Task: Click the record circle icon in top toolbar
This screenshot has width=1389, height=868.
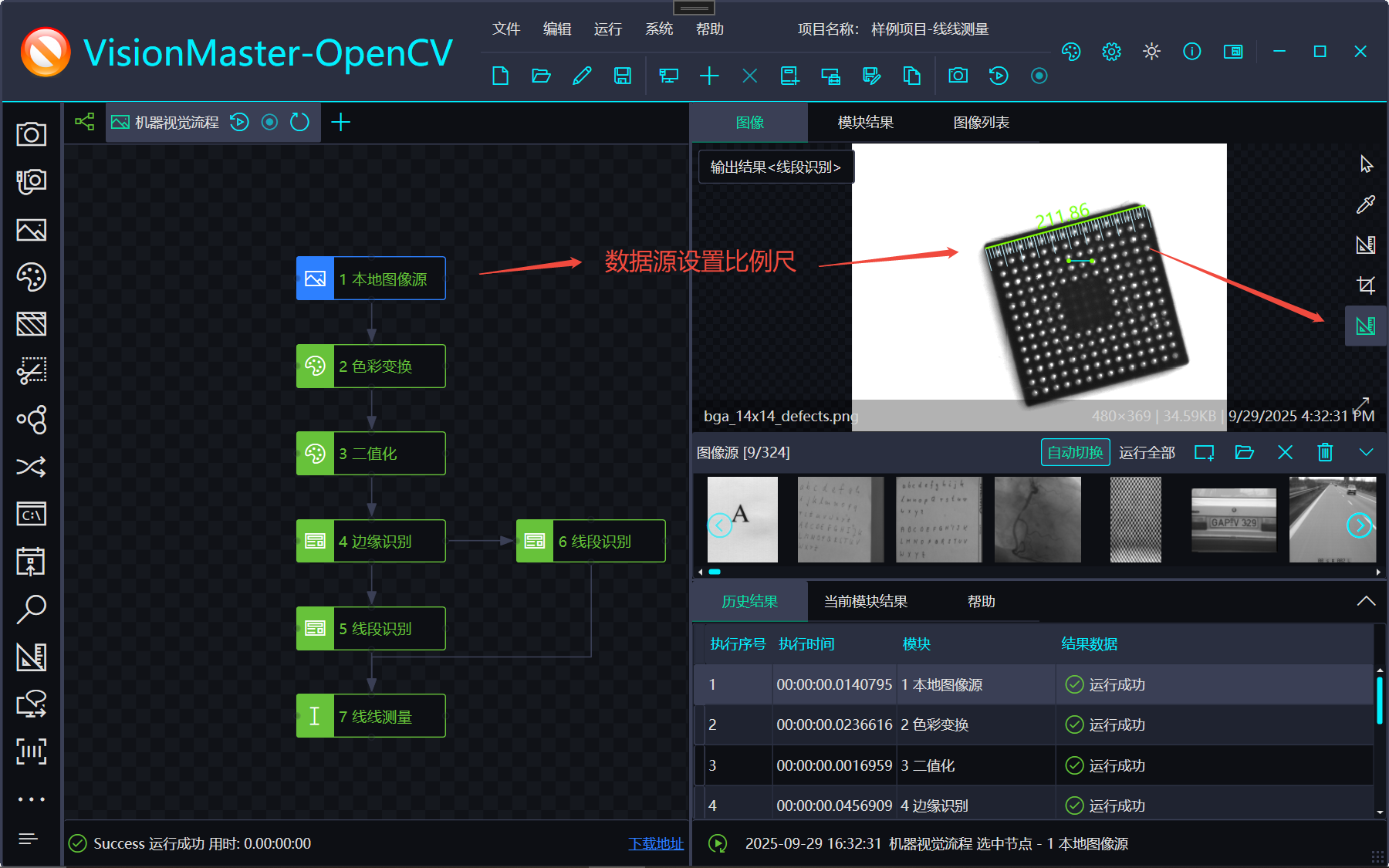Action: pyautogui.click(x=1039, y=76)
